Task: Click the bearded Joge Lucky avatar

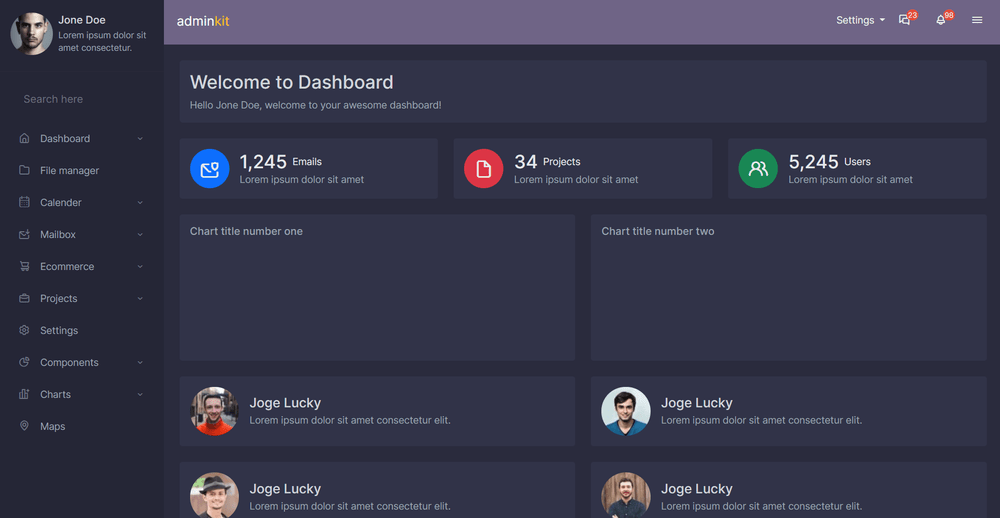Action: point(626,495)
